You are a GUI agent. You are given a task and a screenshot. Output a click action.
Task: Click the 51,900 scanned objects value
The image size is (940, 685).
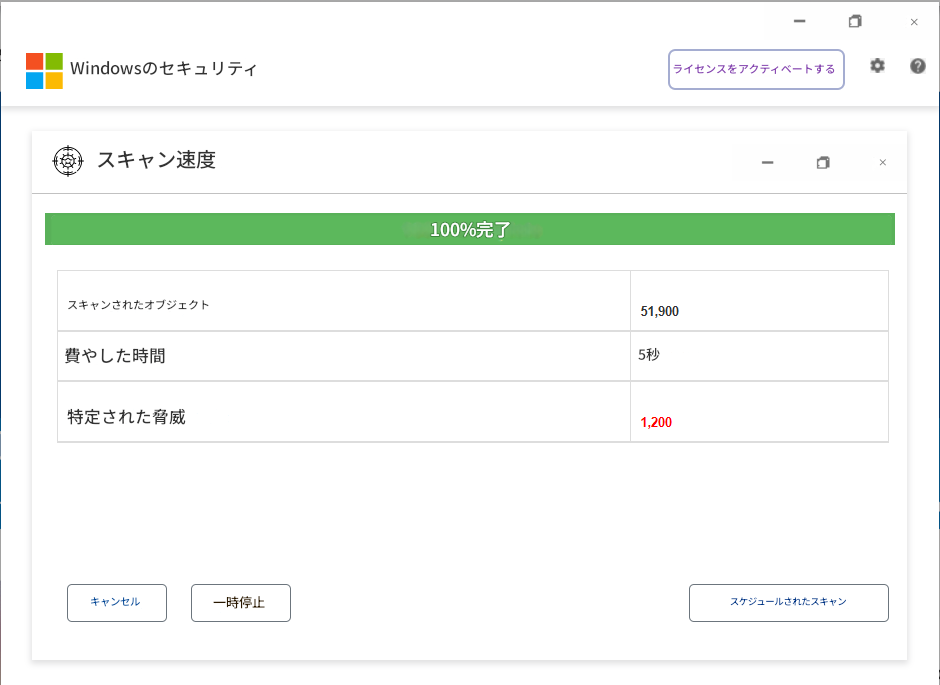click(660, 312)
